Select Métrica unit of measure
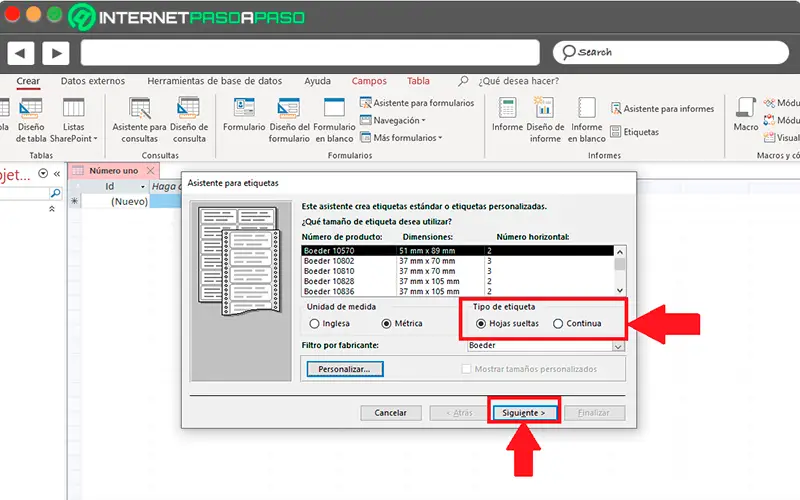 (402, 323)
